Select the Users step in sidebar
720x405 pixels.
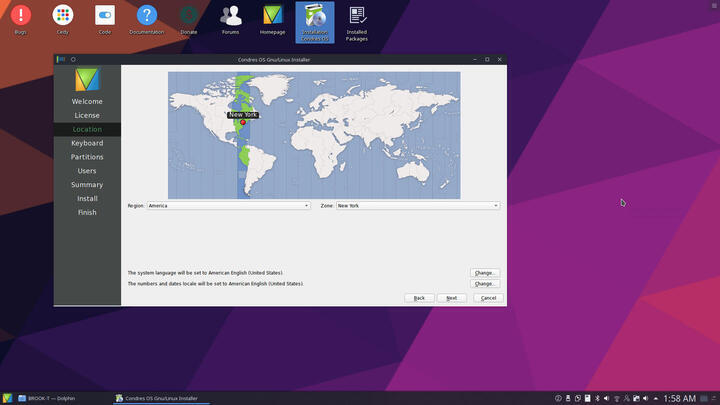click(87, 171)
